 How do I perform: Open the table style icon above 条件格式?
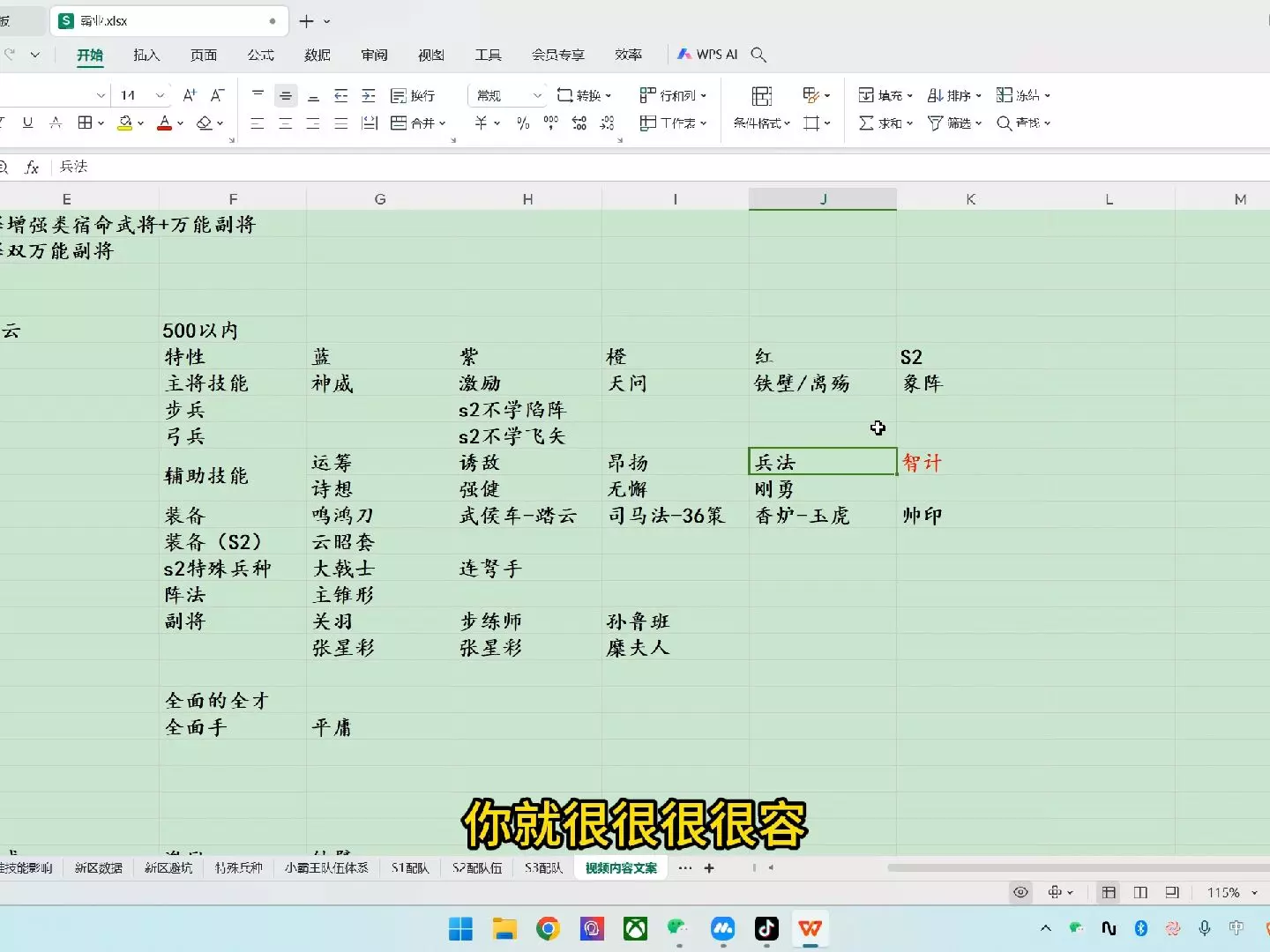[x=762, y=95]
